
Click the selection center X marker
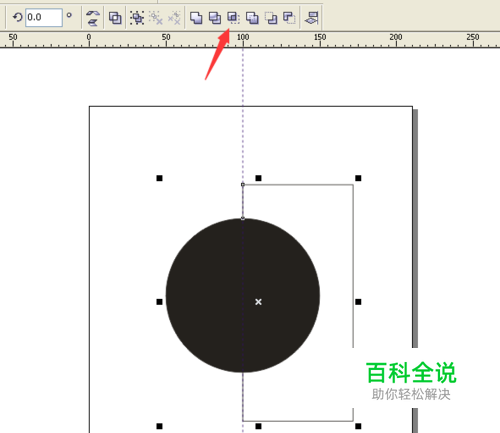(258, 302)
